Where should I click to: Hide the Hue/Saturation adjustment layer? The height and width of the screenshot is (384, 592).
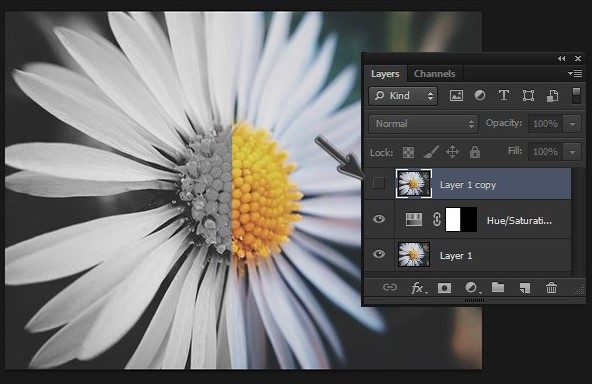[x=379, y=219]
